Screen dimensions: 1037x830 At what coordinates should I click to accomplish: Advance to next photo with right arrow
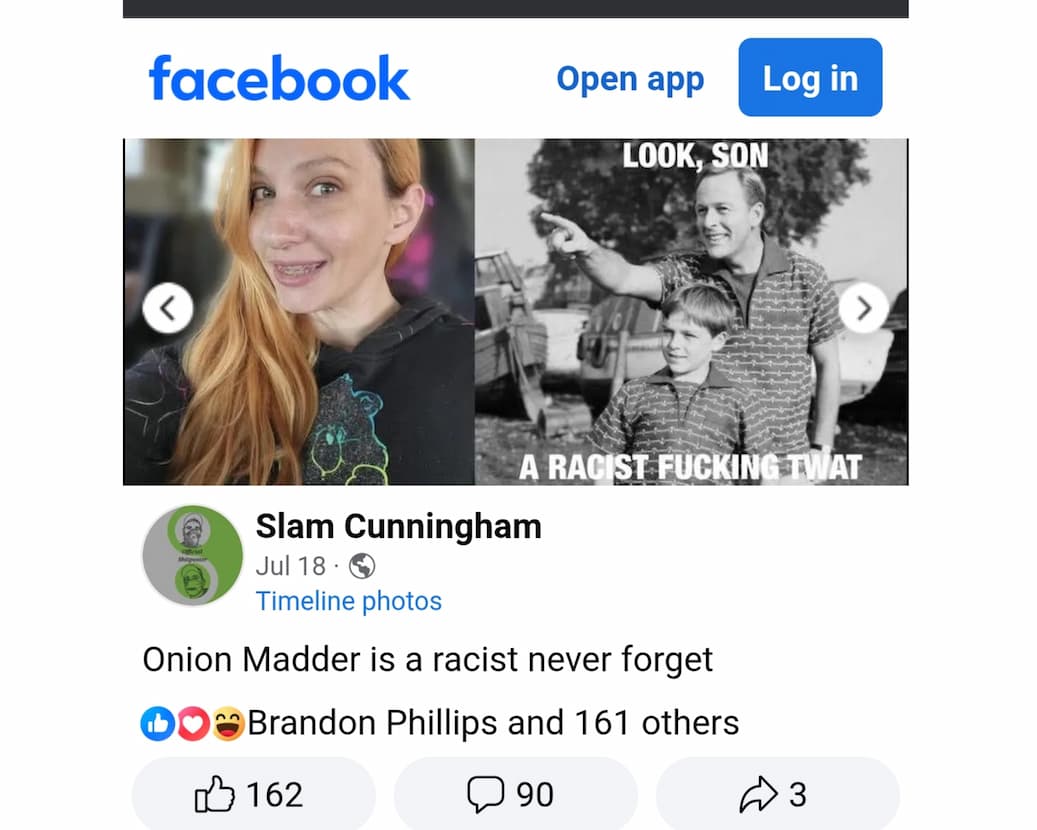point(863,309)
